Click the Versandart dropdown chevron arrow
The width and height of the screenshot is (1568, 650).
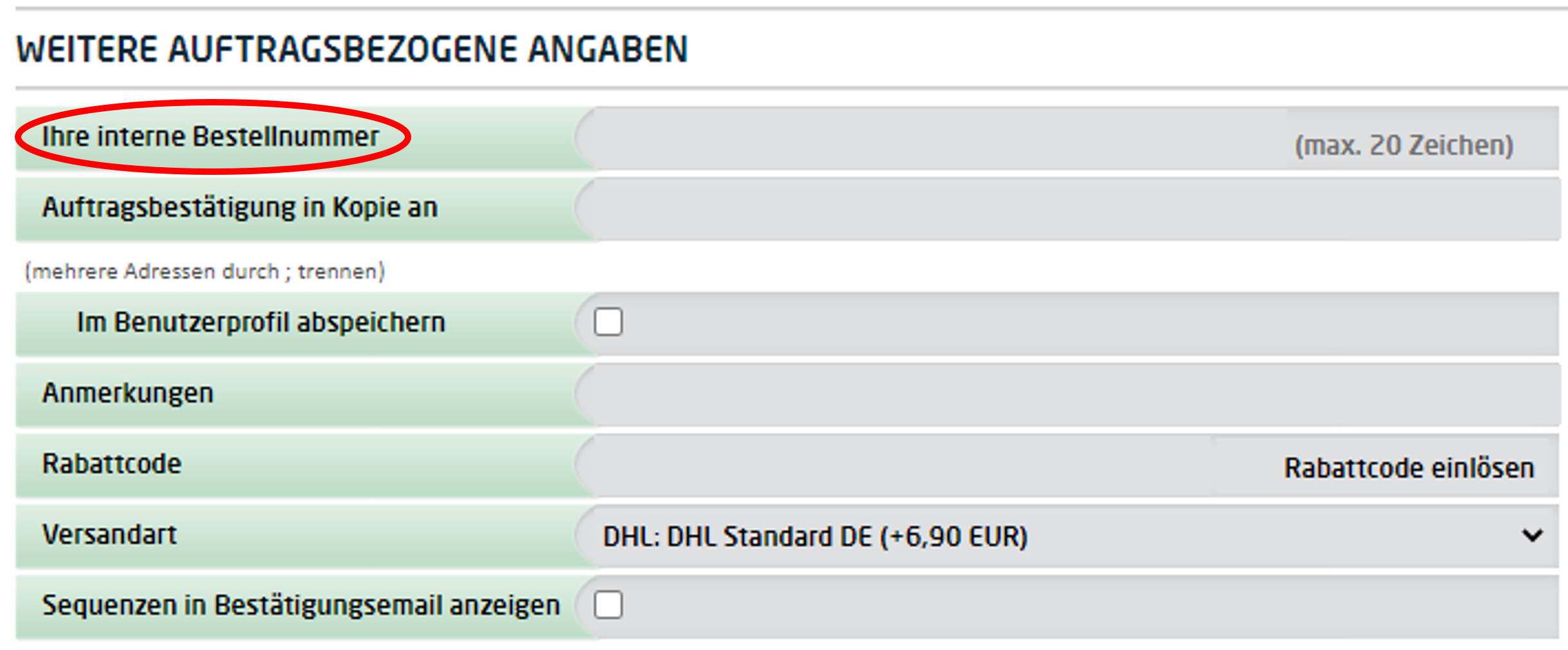tap(1532, 536)
